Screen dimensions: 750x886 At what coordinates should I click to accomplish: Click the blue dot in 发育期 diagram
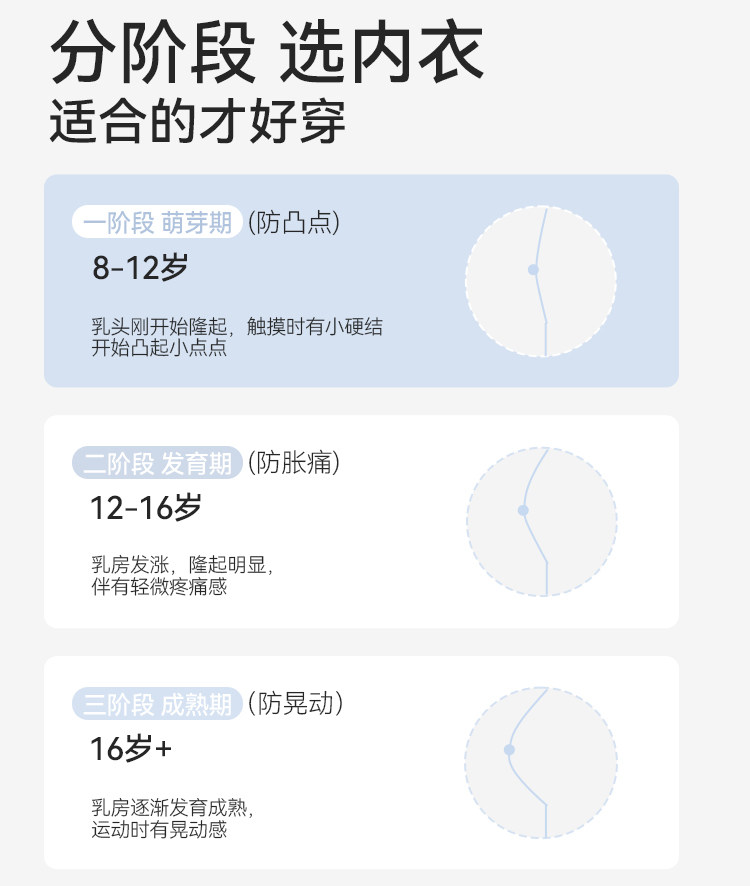click(x=523, y=510)
